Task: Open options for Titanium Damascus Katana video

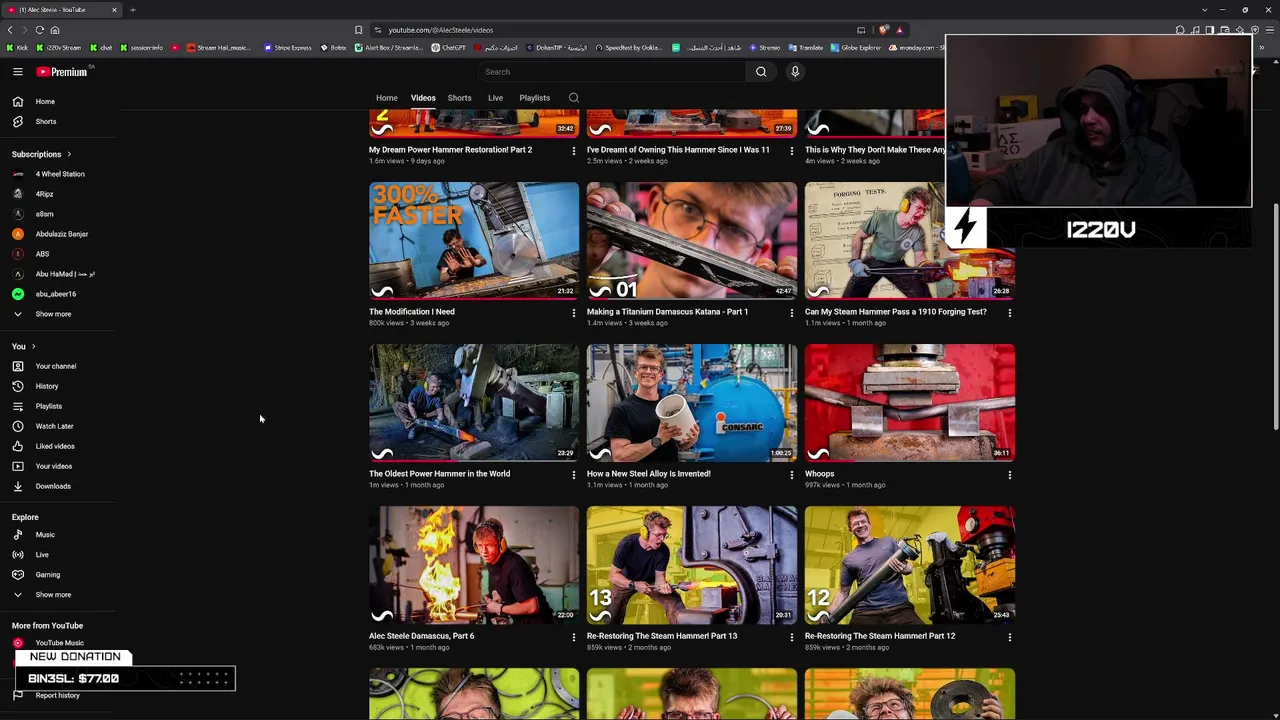Action: point(791,313)
